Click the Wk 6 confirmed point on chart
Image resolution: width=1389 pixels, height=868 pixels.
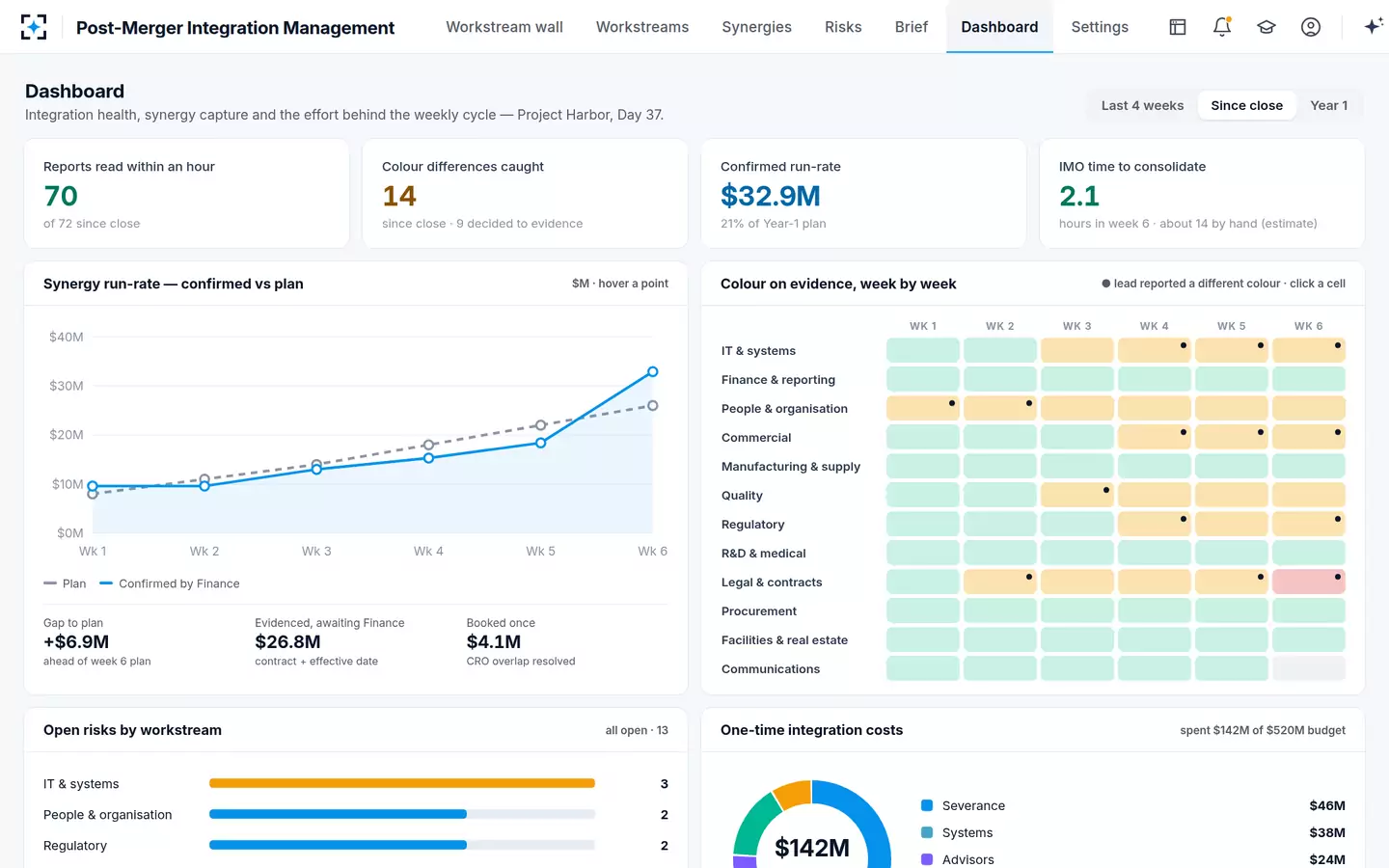click(x=653, y=371)
